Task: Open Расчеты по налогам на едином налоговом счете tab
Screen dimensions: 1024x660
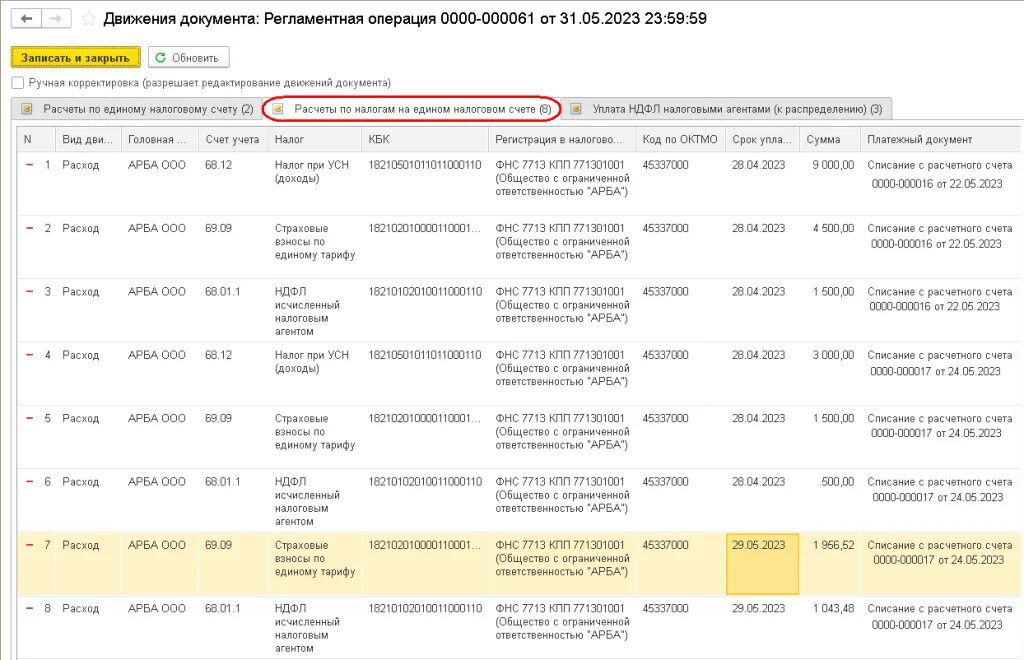Action: [411, 109]
